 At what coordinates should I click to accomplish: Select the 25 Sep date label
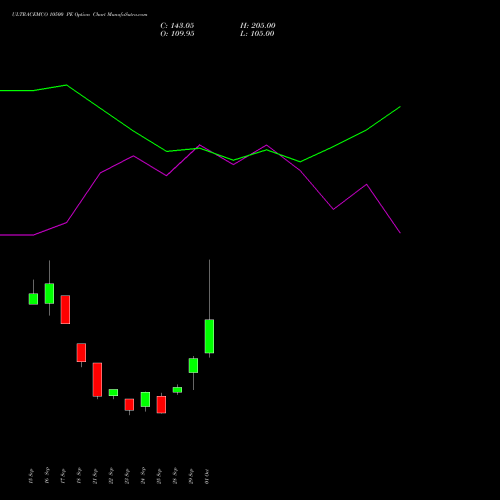tap(159, 476)
